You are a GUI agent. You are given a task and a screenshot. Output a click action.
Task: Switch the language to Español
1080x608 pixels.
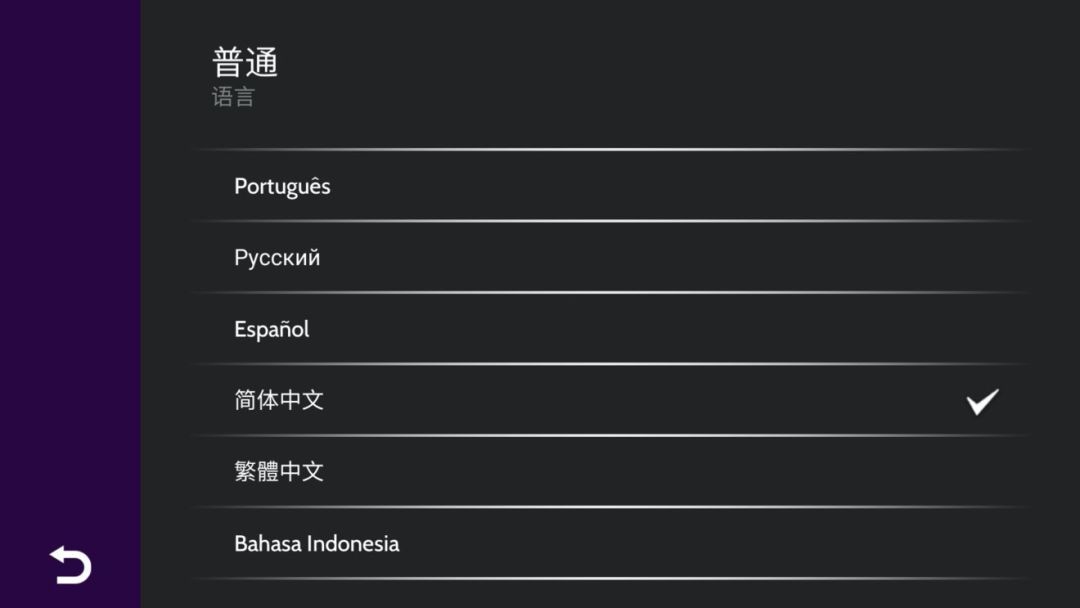click(272, 330)
